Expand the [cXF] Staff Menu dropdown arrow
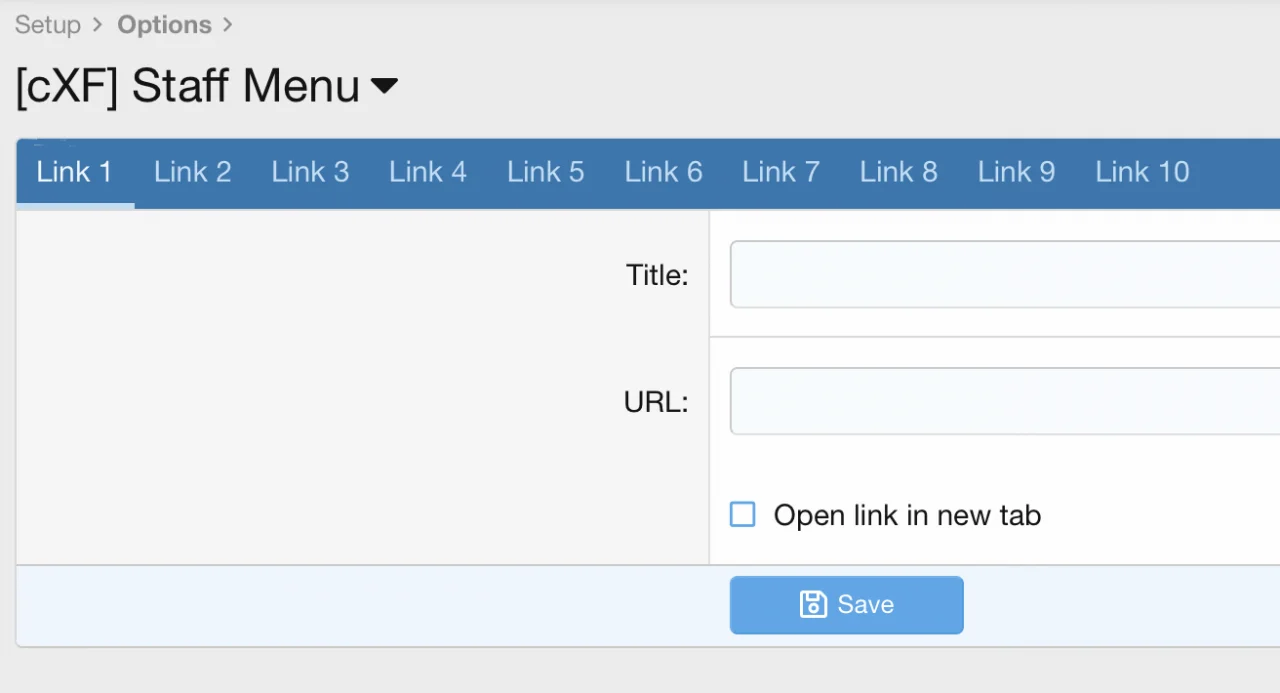 point(384,86)
